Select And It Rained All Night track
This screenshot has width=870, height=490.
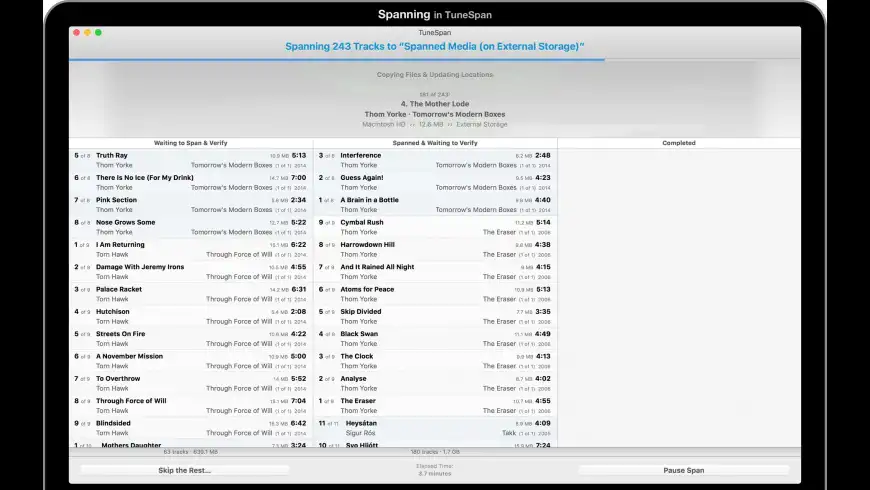click(435, 271)
